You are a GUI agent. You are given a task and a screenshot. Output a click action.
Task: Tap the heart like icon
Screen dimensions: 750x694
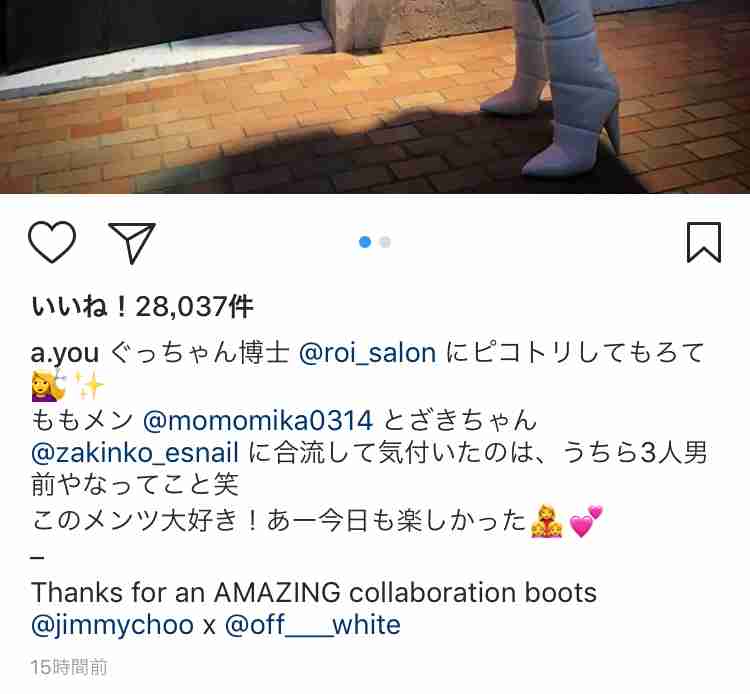[52, 242]
